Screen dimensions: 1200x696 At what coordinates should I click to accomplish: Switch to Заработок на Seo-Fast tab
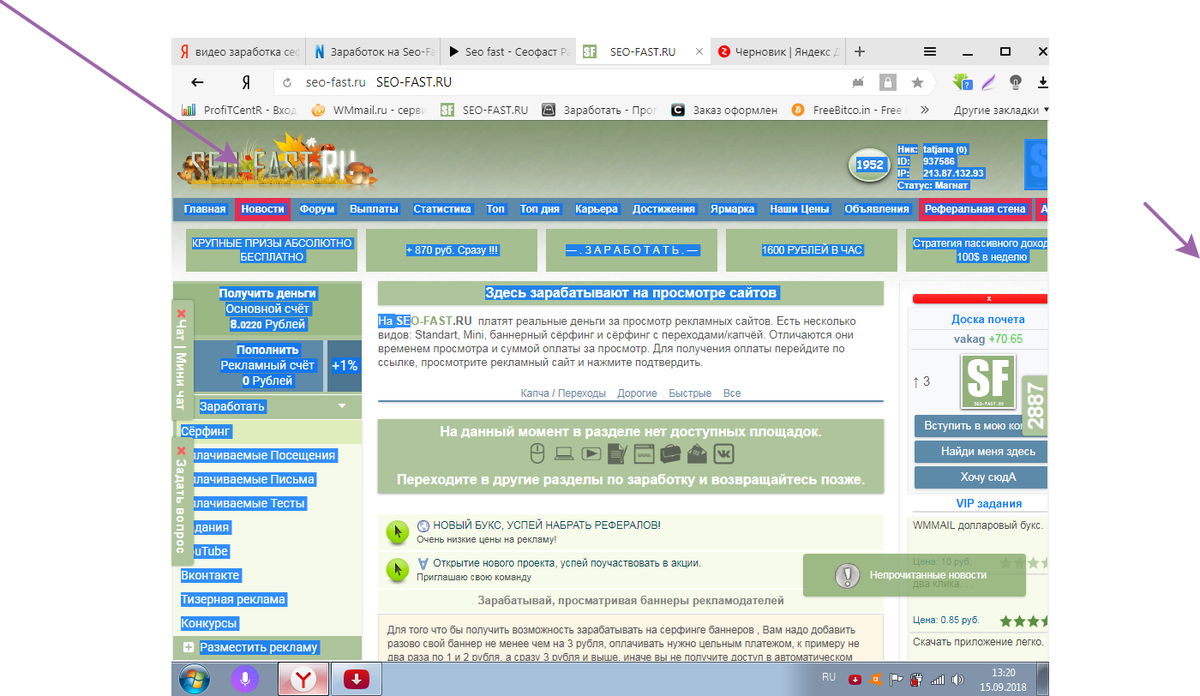click(373, 52)
